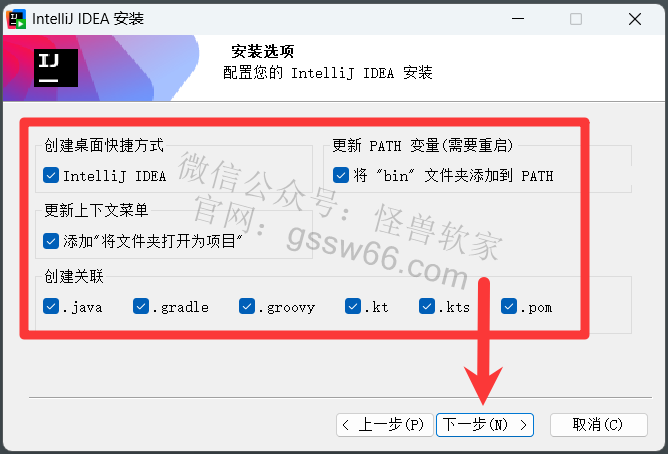This screenshot has width=668, height=454.
Task: Uncheck the IntelliJ IDEA desktop shortcut checkbox
Action: point(51,175)
